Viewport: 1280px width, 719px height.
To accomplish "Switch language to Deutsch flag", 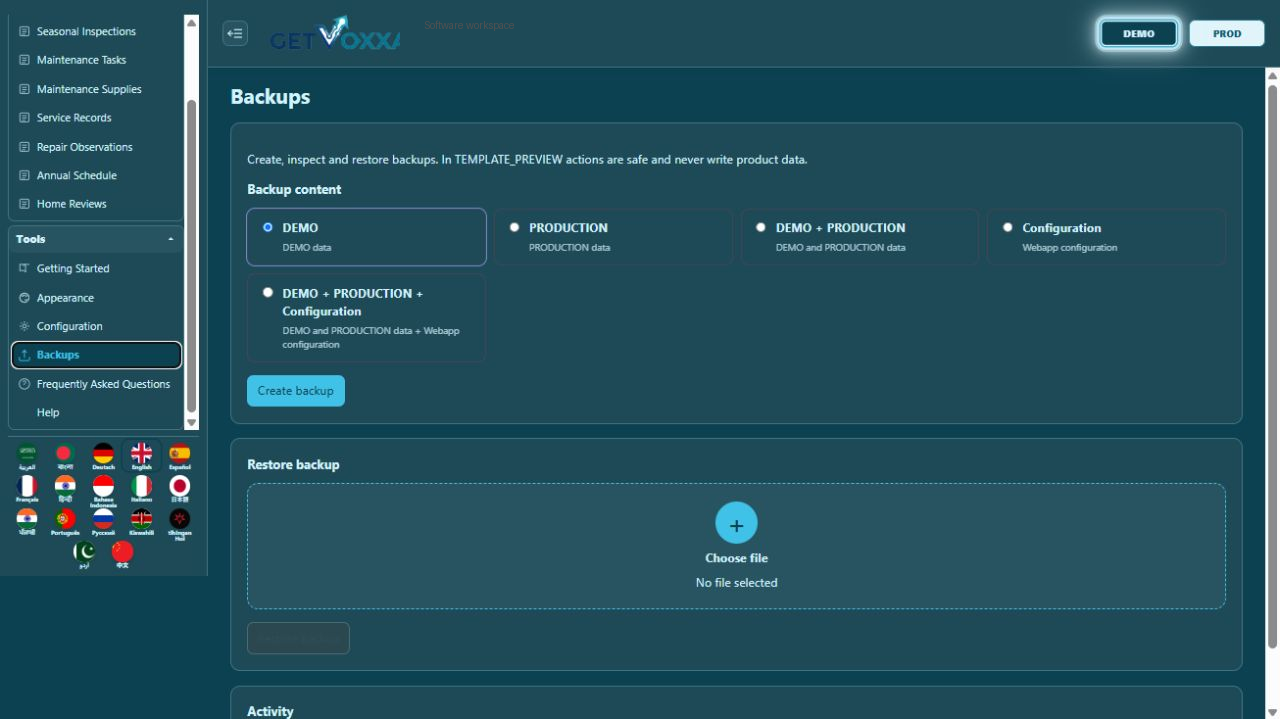I will coord(103,456).
